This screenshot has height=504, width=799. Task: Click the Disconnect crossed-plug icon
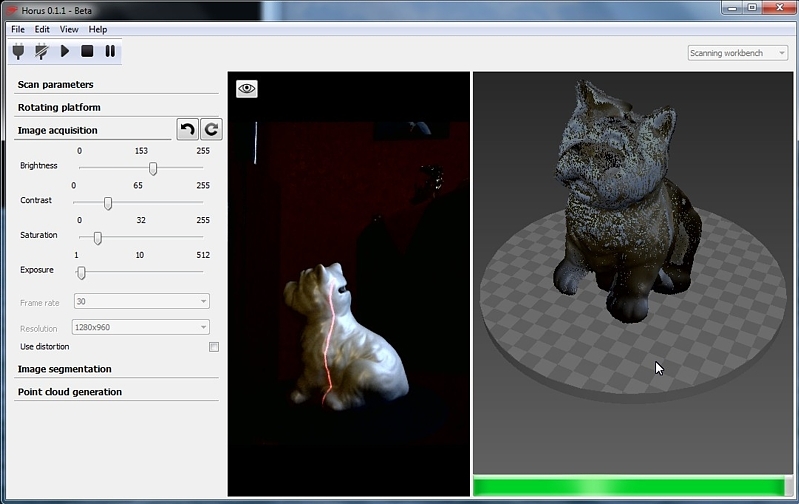pos(42,51)
